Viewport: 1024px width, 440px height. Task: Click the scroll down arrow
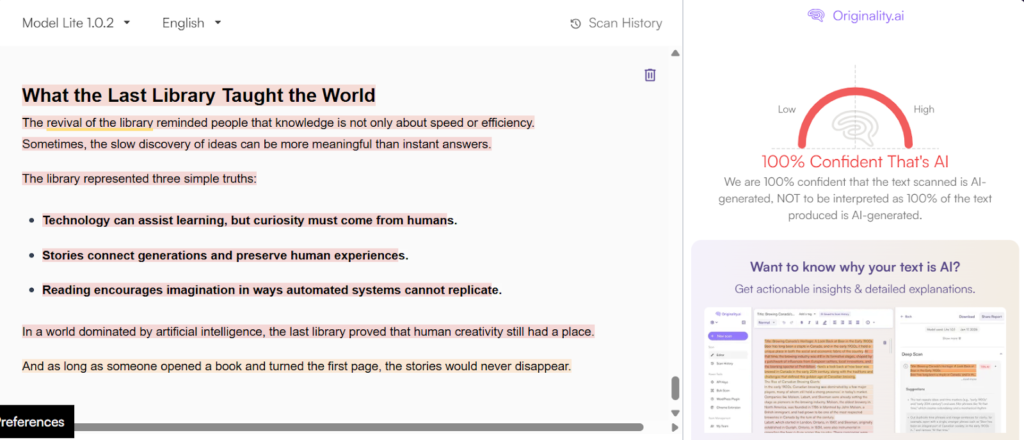click(675, 413)
